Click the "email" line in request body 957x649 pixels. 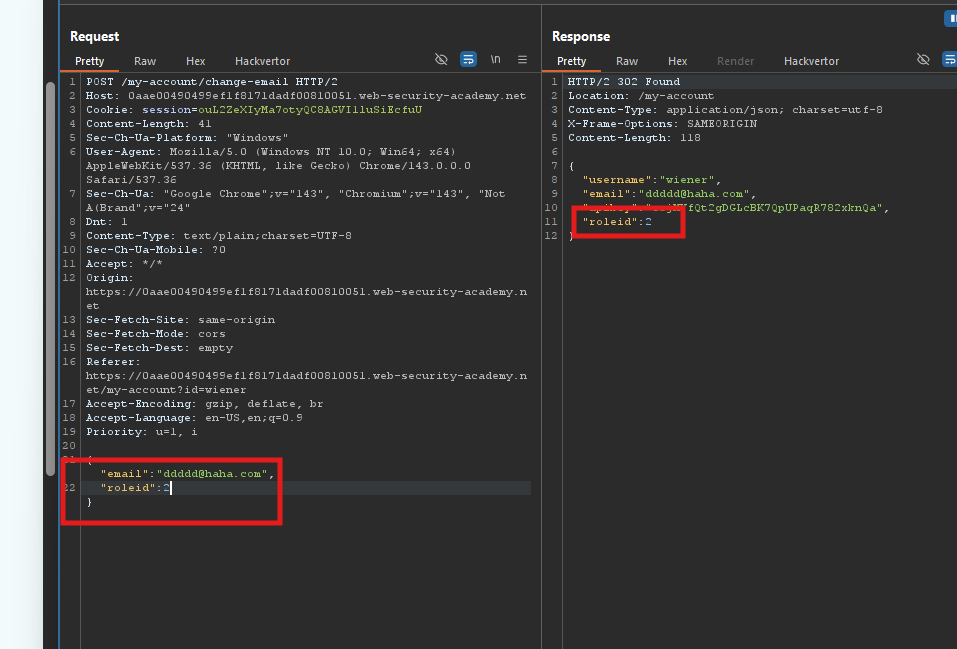coord(187,473)
